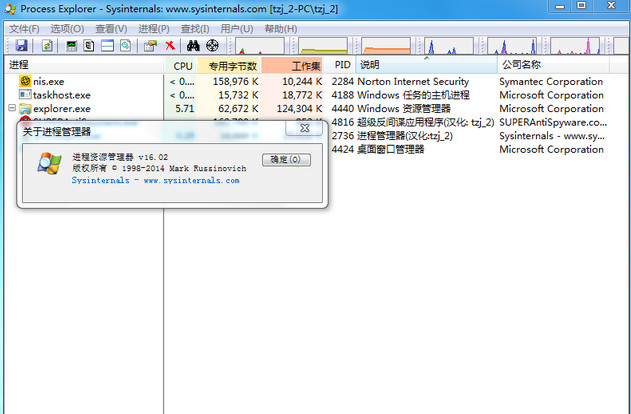This screenshot has width=631, height=414.
Task: Click the DLL/handle view toolbar icon
Action: (125, 45)
